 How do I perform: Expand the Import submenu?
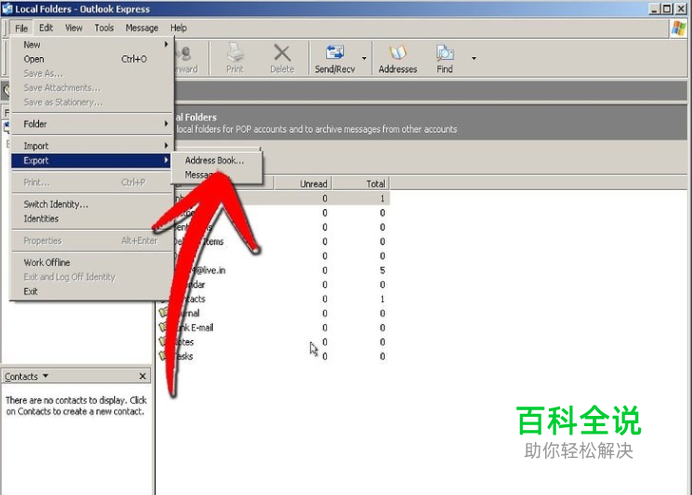pos(90,146)
